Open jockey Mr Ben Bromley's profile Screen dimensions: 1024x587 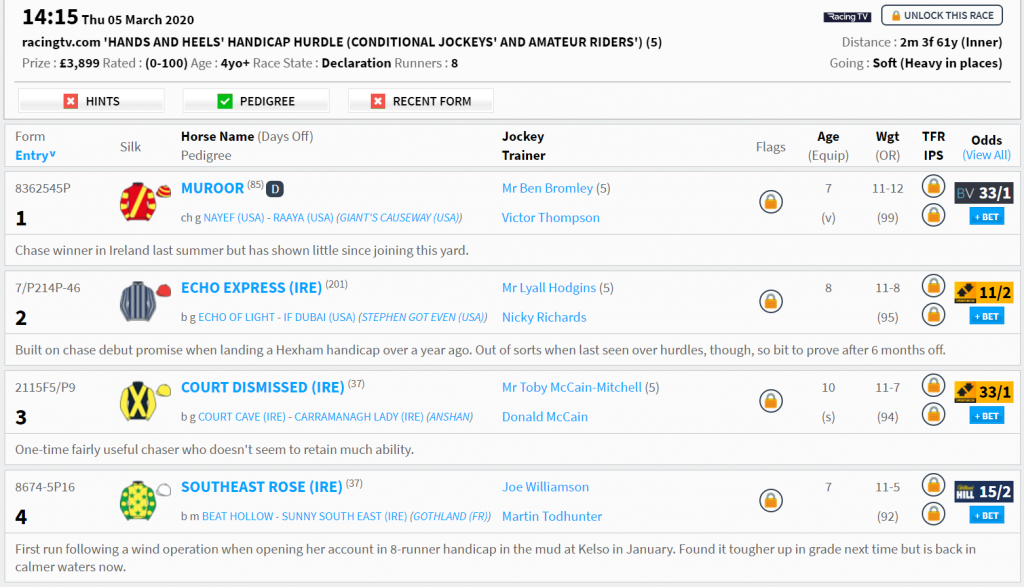coord(548,188)
